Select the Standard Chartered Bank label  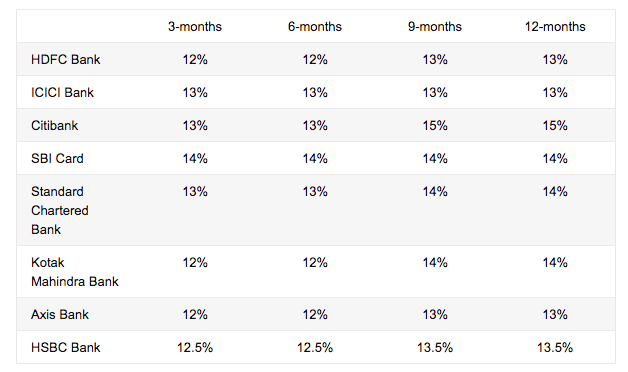coord(60,211)
